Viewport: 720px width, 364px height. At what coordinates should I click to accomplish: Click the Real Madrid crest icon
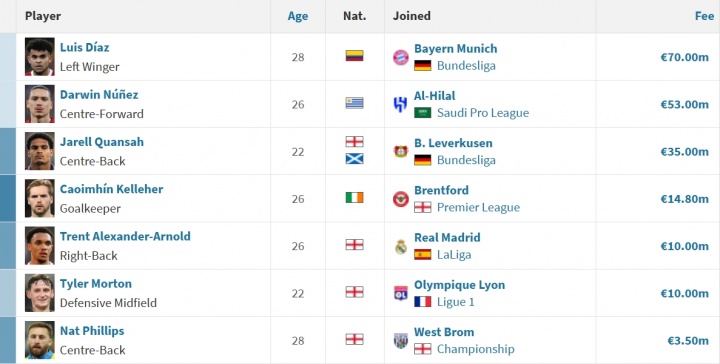[x=400, y=246]
